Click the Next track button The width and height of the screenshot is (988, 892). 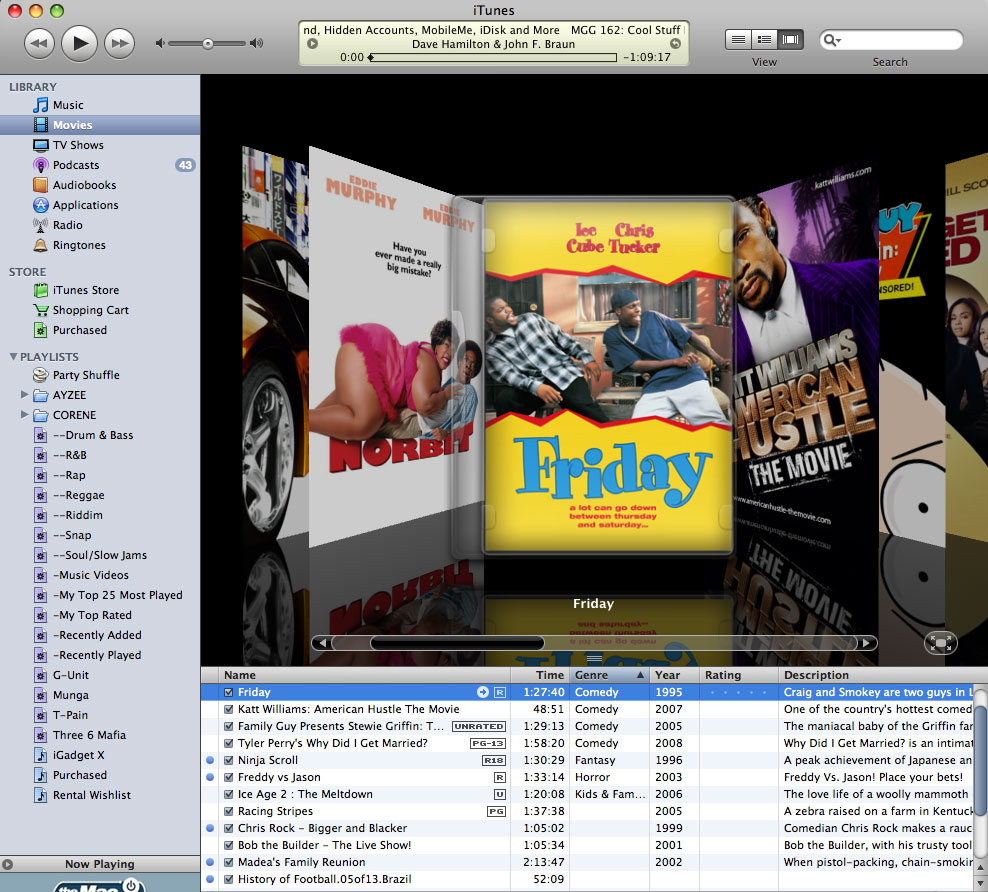click(118, 43)
